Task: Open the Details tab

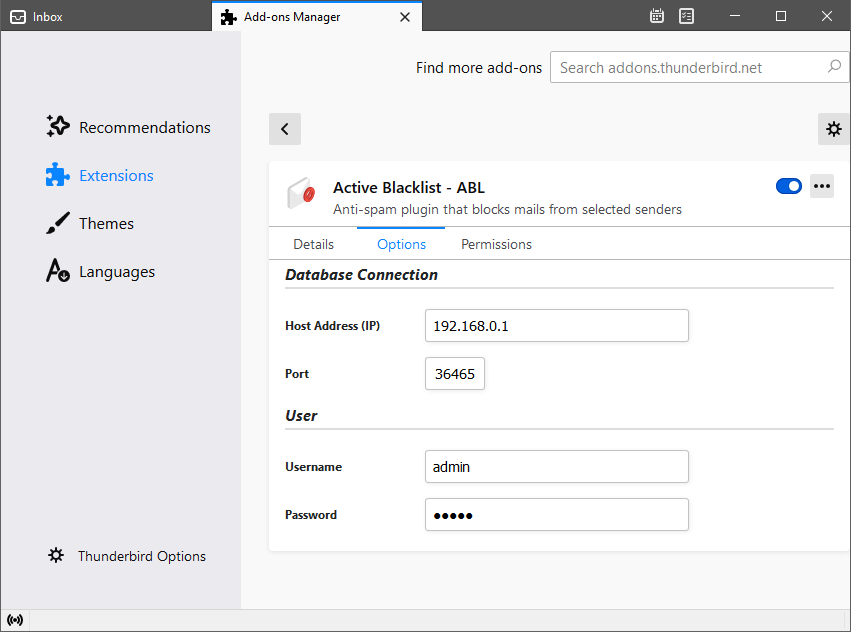Action: click(313, 244)
